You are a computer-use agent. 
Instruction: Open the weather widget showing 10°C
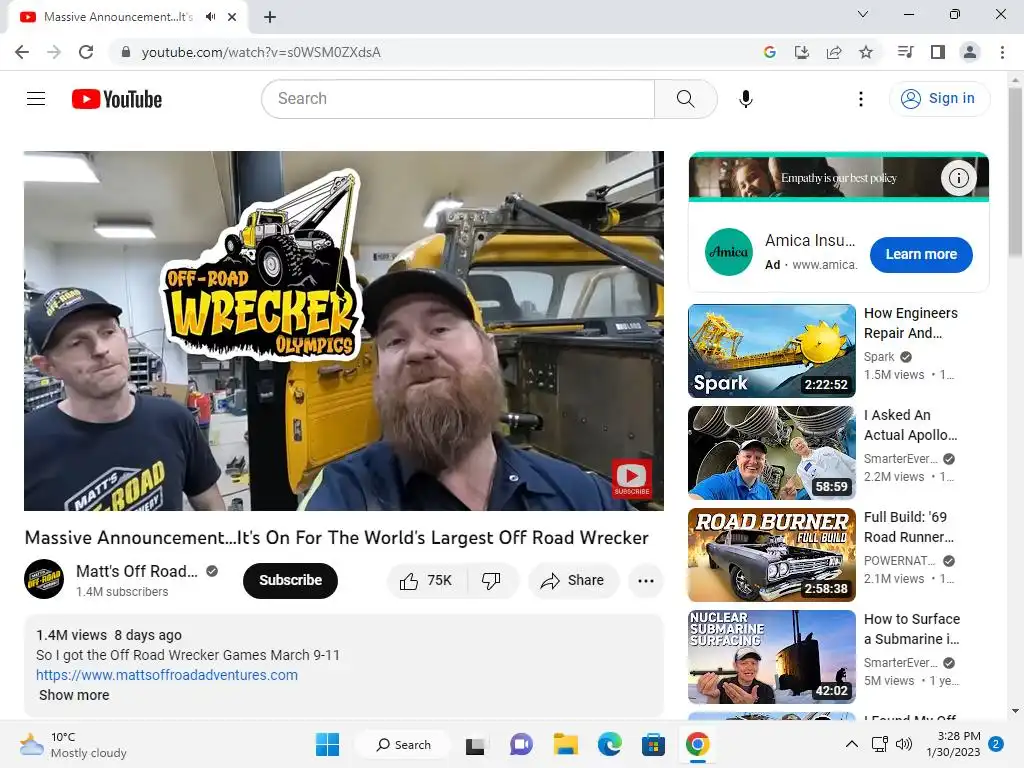pos(72,744)
